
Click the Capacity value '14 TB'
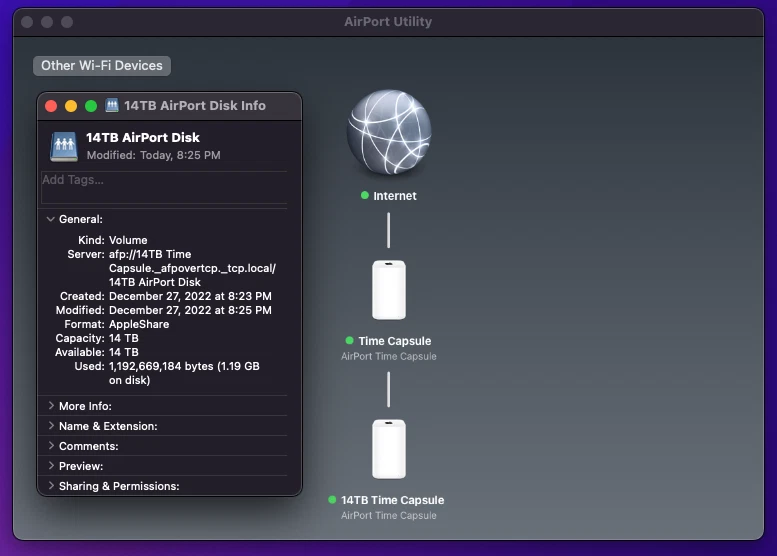coord(124,338)
